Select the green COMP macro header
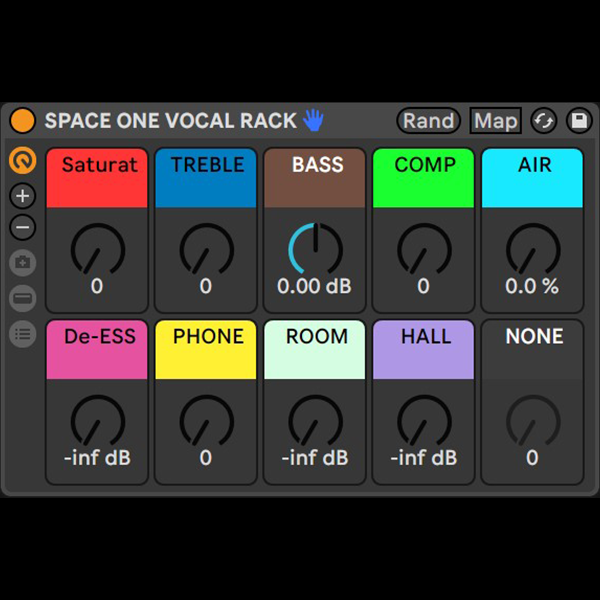The image size is (600, 600). [x=423, y=178]
